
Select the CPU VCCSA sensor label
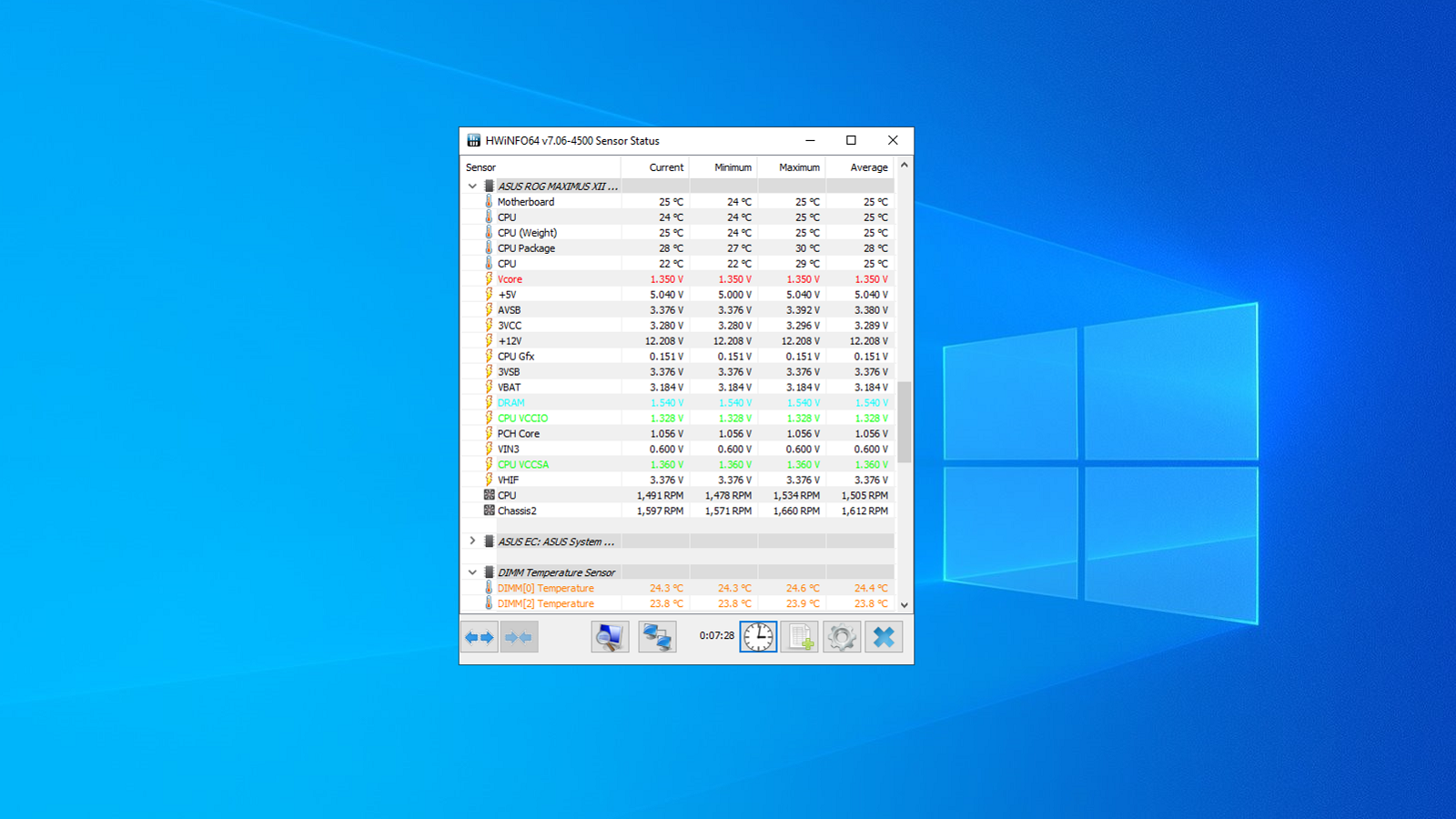(523, 465)
